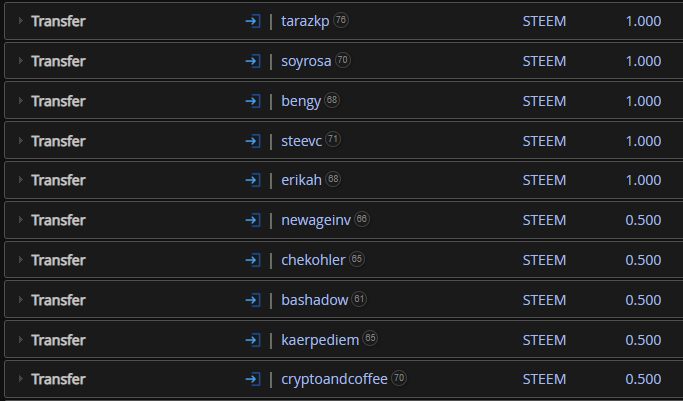Click incoming transfer arrow icon beside tarazkp
Viewport: 683px width, 401px height.
pyautogui.click(x=253, y=21)
